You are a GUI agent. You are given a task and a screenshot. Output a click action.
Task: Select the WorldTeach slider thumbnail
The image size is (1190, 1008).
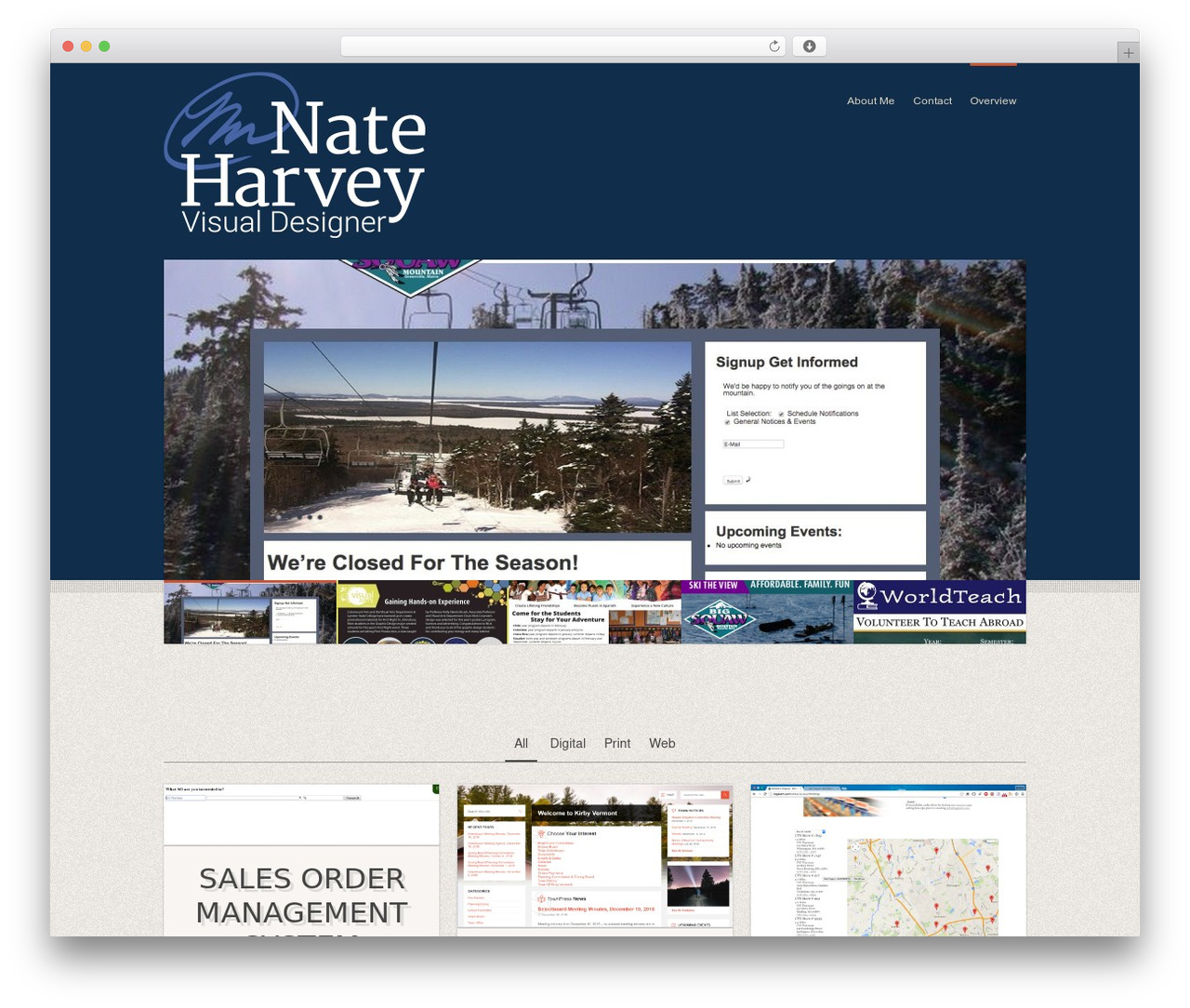pyautogui.click(x=940, y=613)
